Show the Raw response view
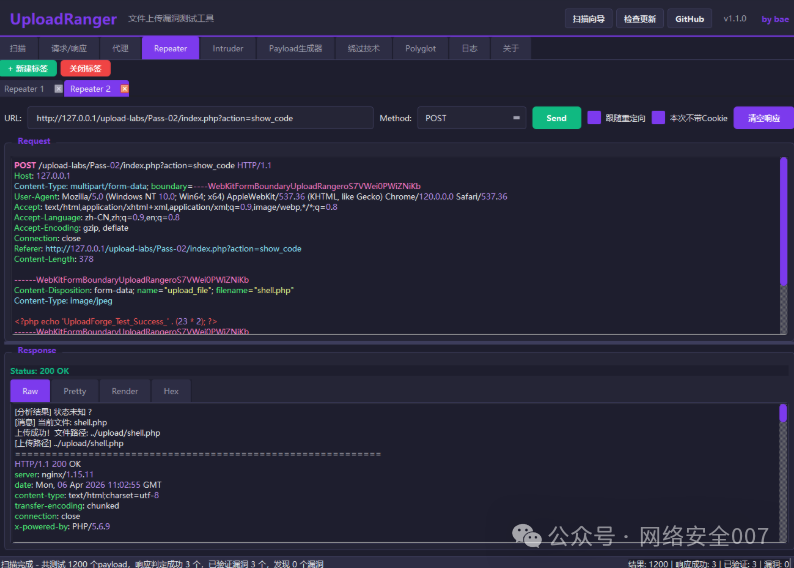The height and width of the screenshot is (568, 794). pyautogui.click(x=30, y=391)
